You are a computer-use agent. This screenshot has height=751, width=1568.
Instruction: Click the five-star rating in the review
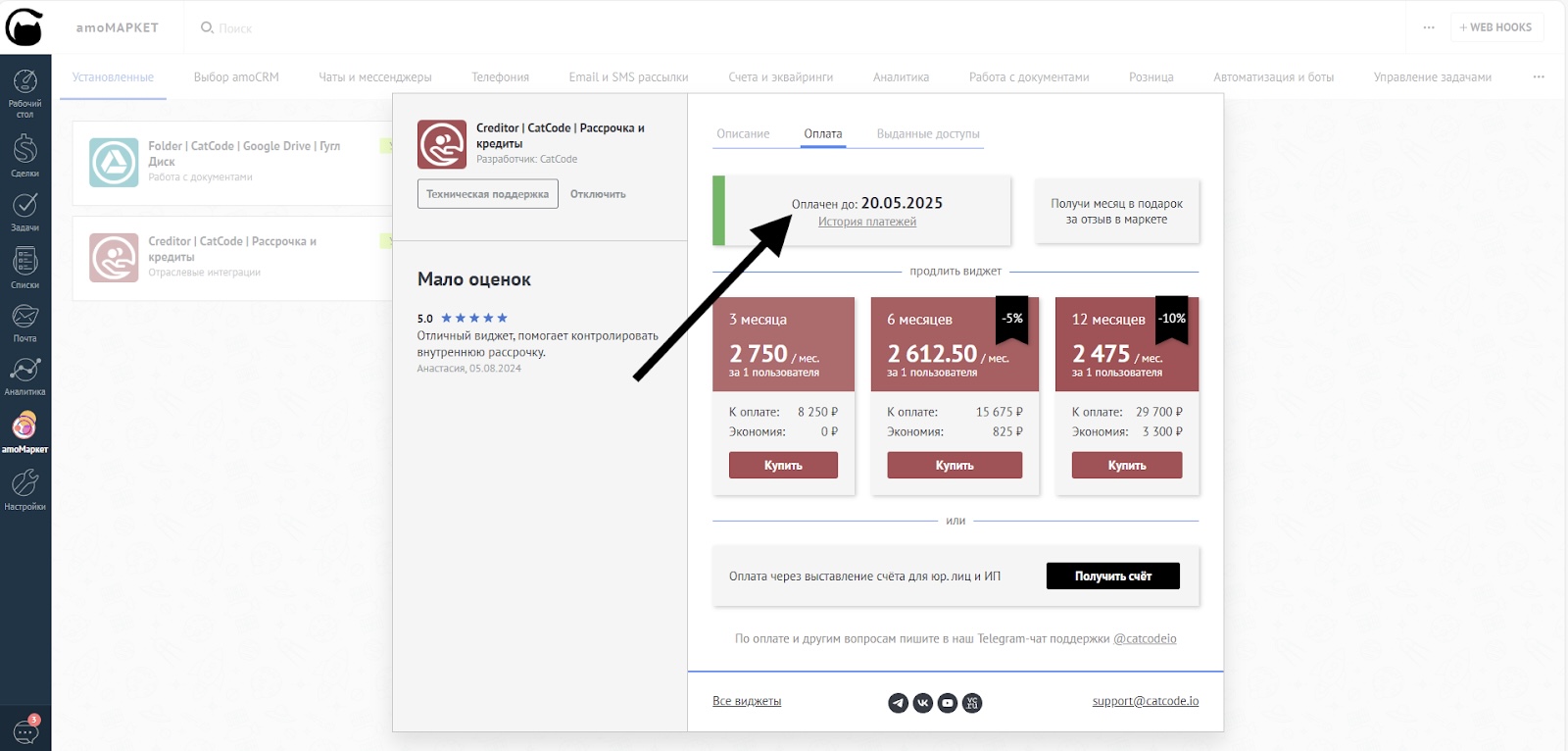coord(474,318)
